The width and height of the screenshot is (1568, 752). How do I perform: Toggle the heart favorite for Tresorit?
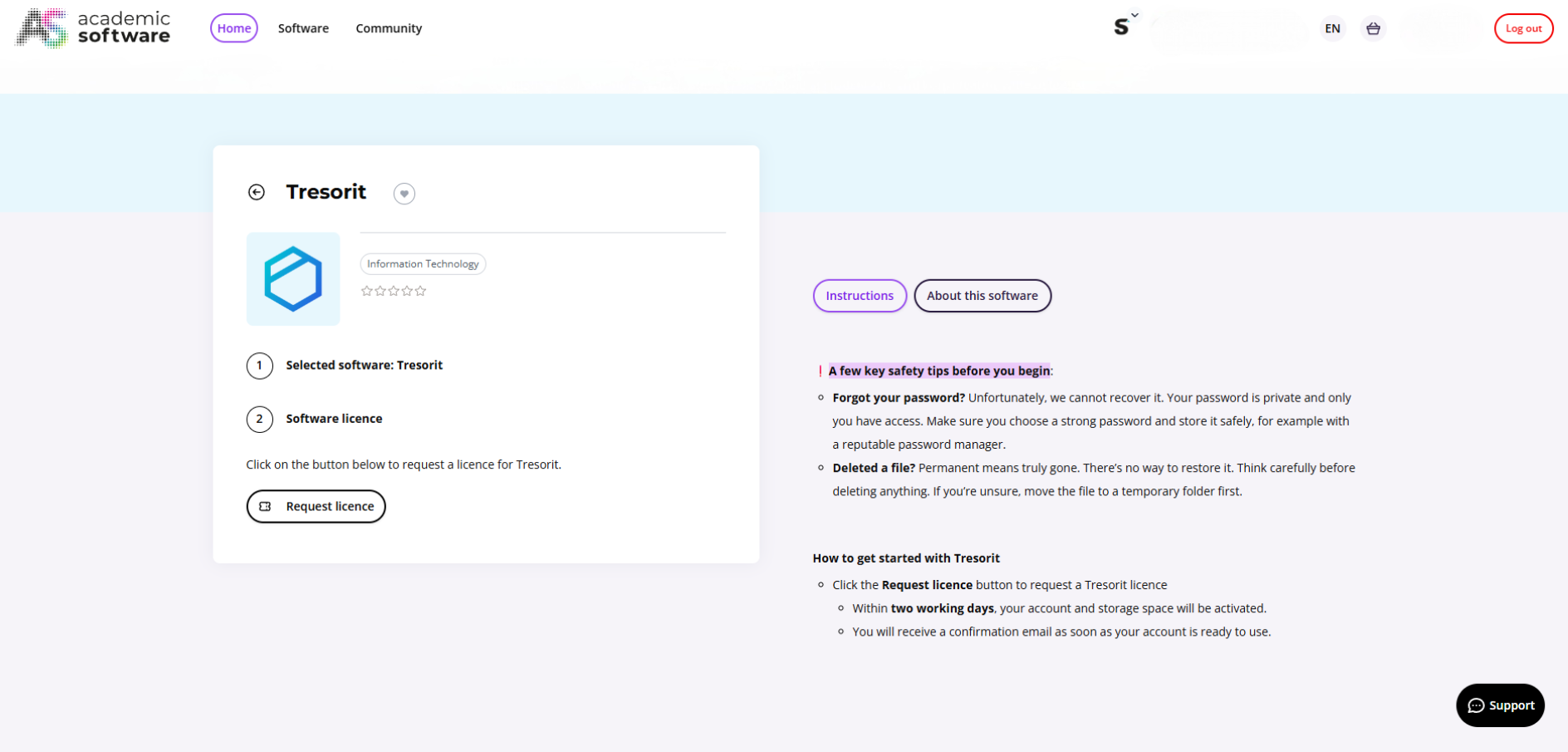click(404, 194)
